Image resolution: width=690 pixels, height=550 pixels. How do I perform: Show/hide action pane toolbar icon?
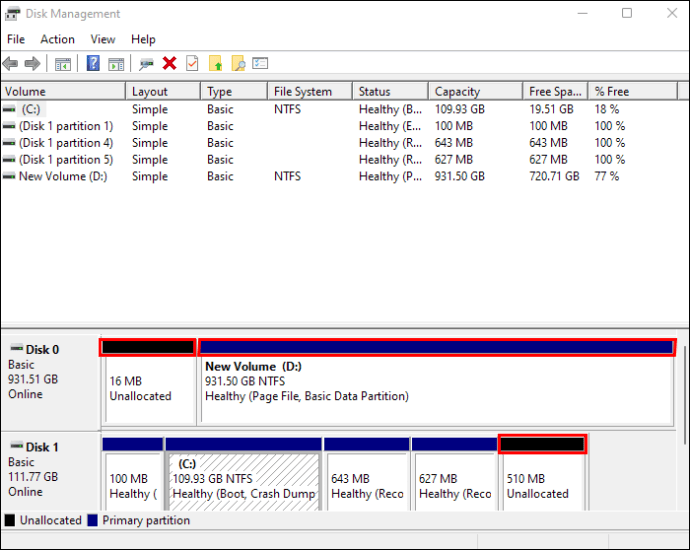click(116, 64)
